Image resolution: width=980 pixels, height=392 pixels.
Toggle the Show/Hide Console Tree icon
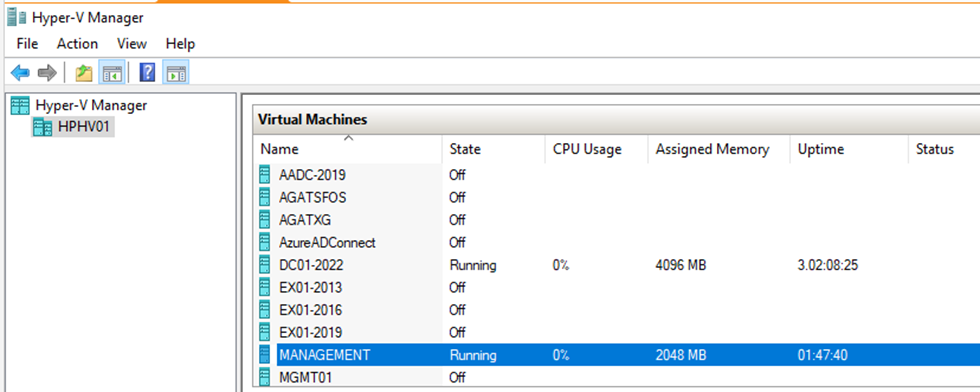(x=113, y=73)
